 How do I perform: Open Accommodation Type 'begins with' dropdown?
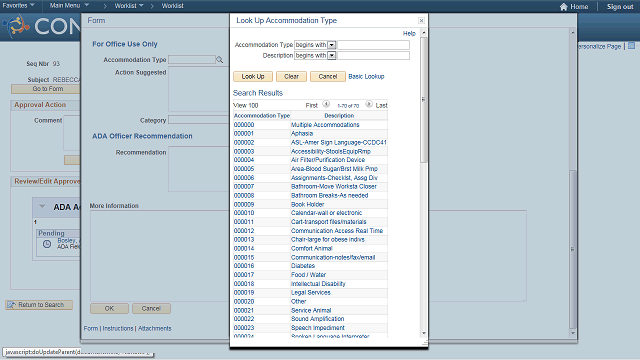pyautogui.click(x=331, y=45)
